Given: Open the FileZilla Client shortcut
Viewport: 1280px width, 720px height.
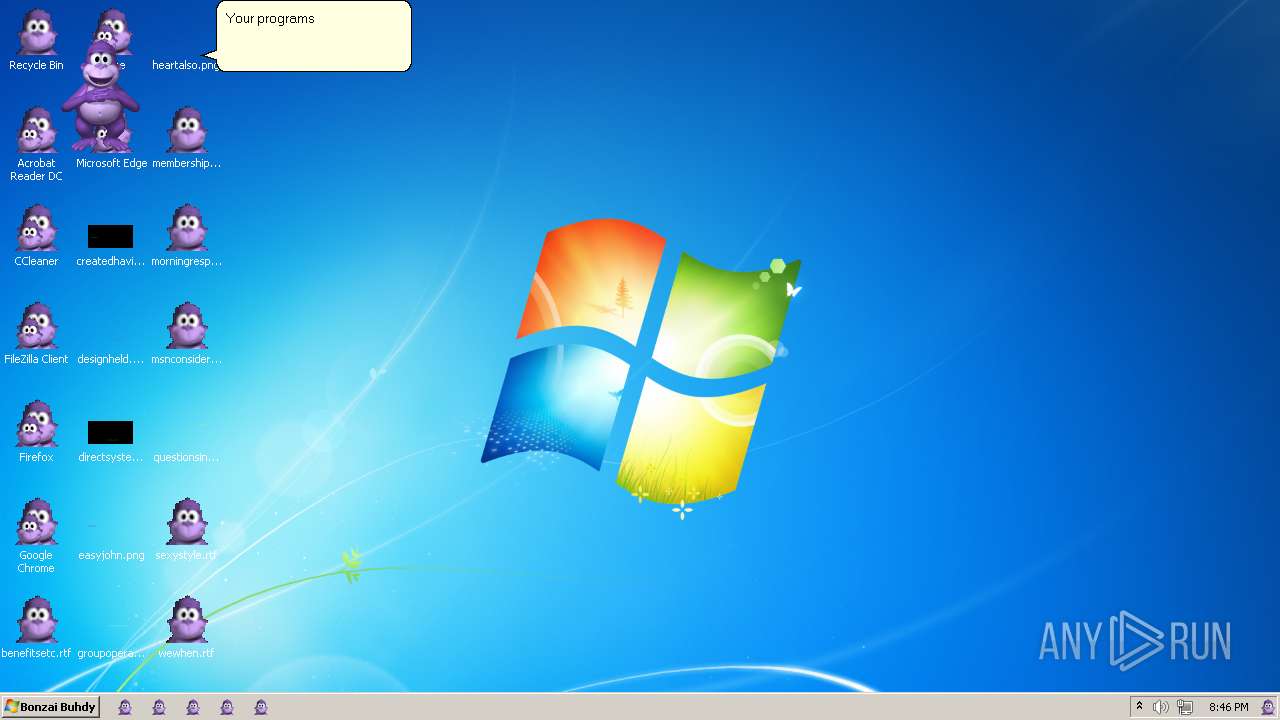Looking at the screenshot, I should point(36,334).
